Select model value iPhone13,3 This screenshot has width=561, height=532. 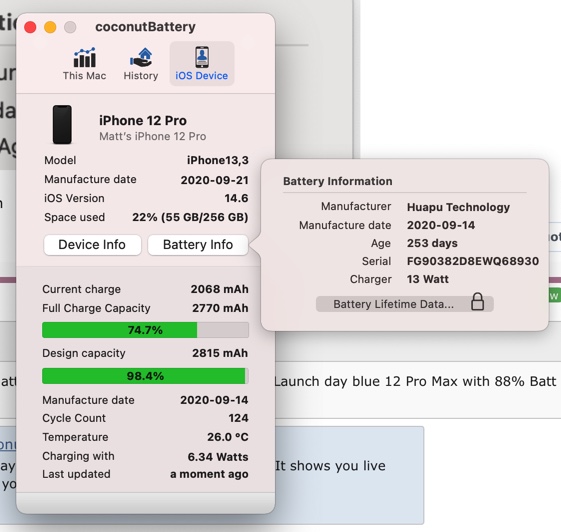218,160
